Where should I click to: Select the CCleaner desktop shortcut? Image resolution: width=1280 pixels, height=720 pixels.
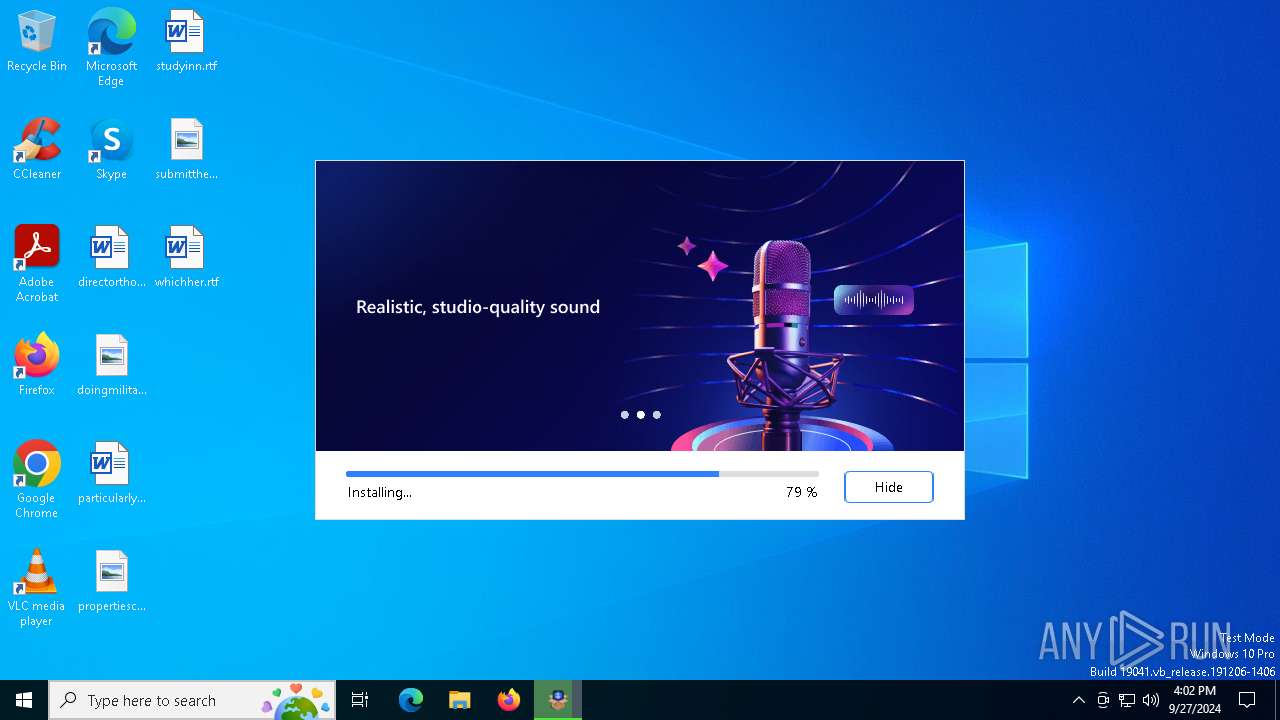click(x=37, y=150)
